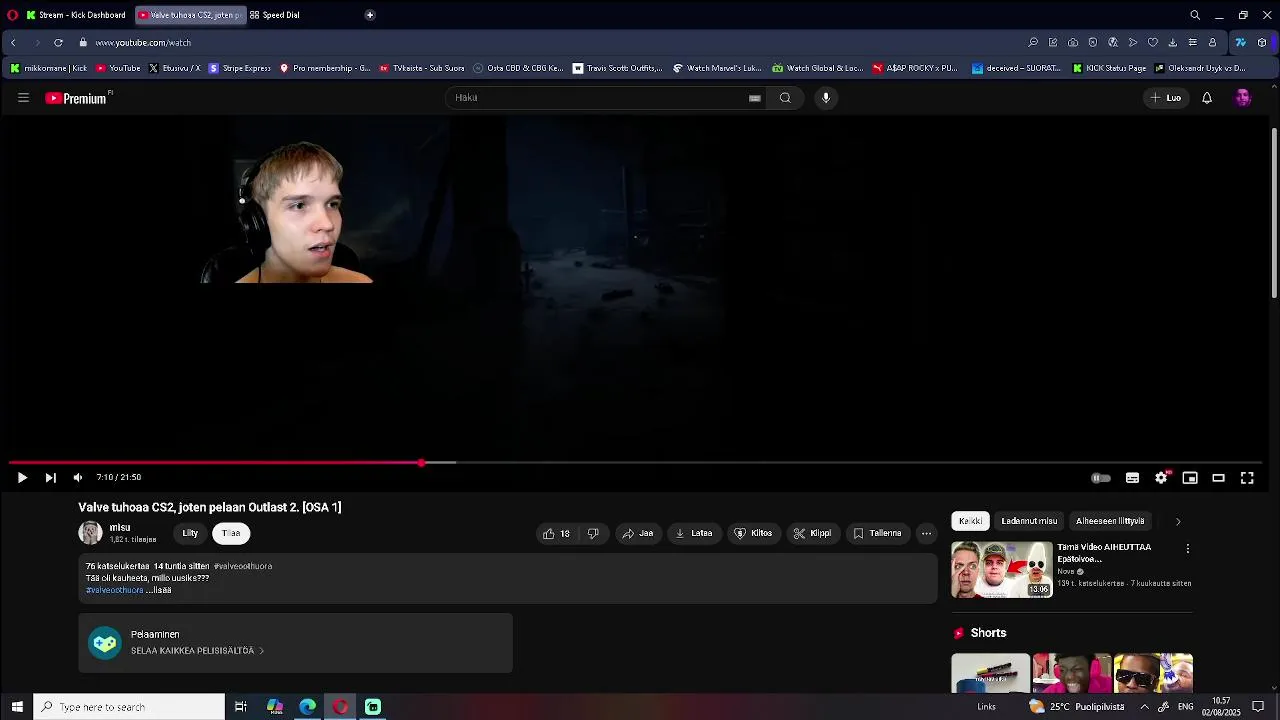Open the YouTube hamburger guide menu
The height and width of the screenshot is (720, 1280).
(x=23, y=98)
